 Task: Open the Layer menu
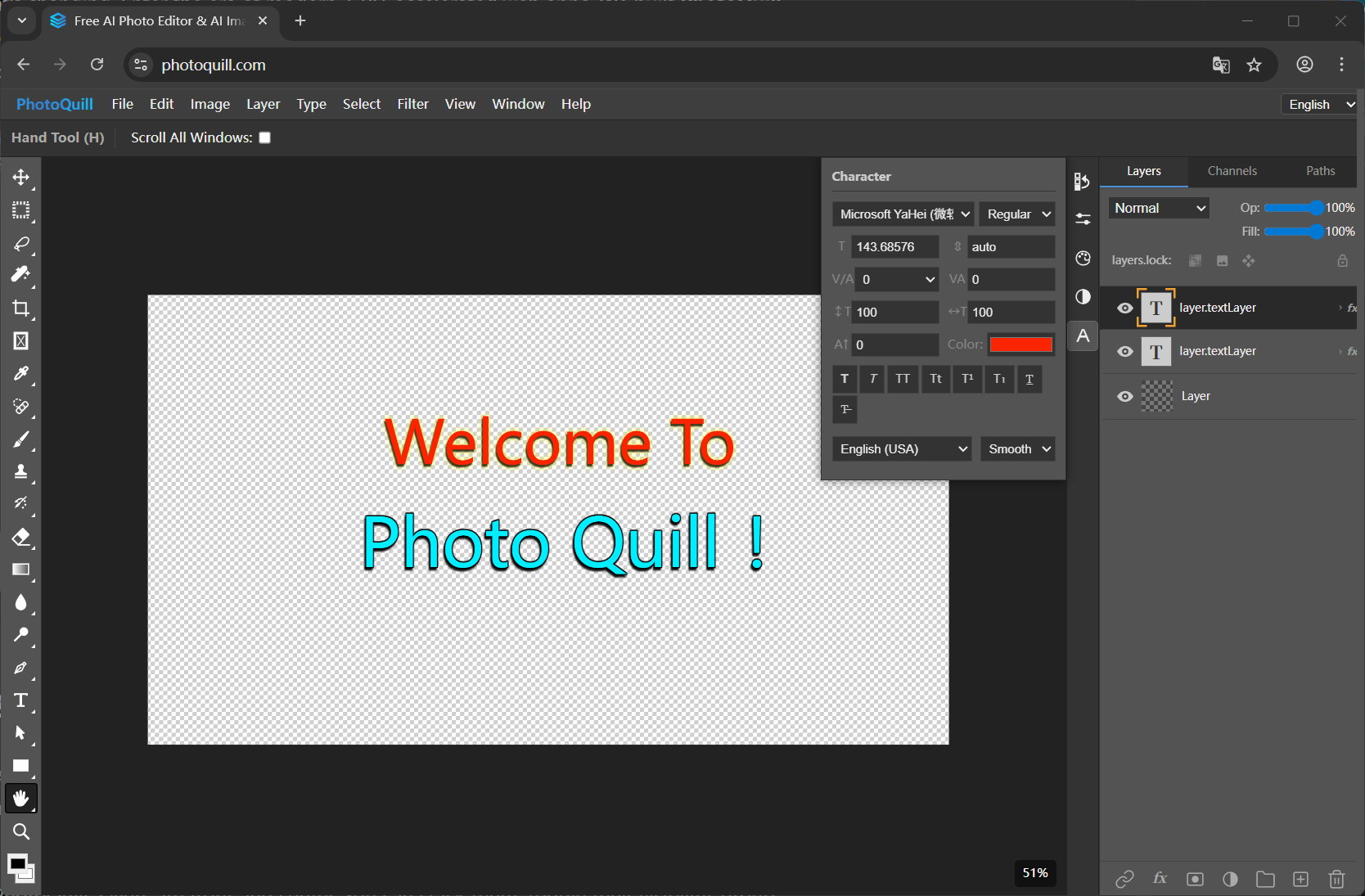coord(263,104)
